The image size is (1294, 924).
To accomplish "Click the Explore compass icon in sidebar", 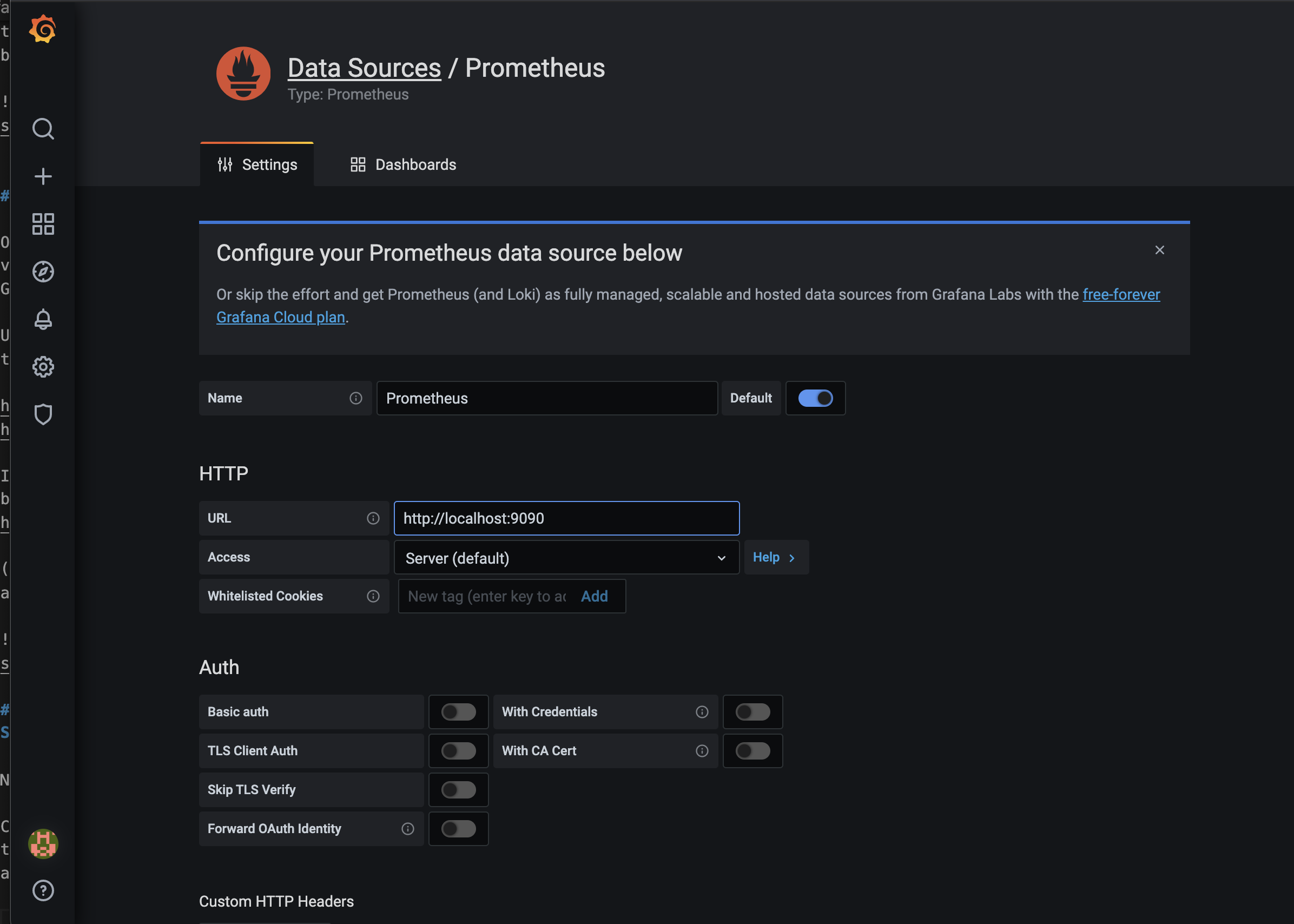I will (43, 272).
